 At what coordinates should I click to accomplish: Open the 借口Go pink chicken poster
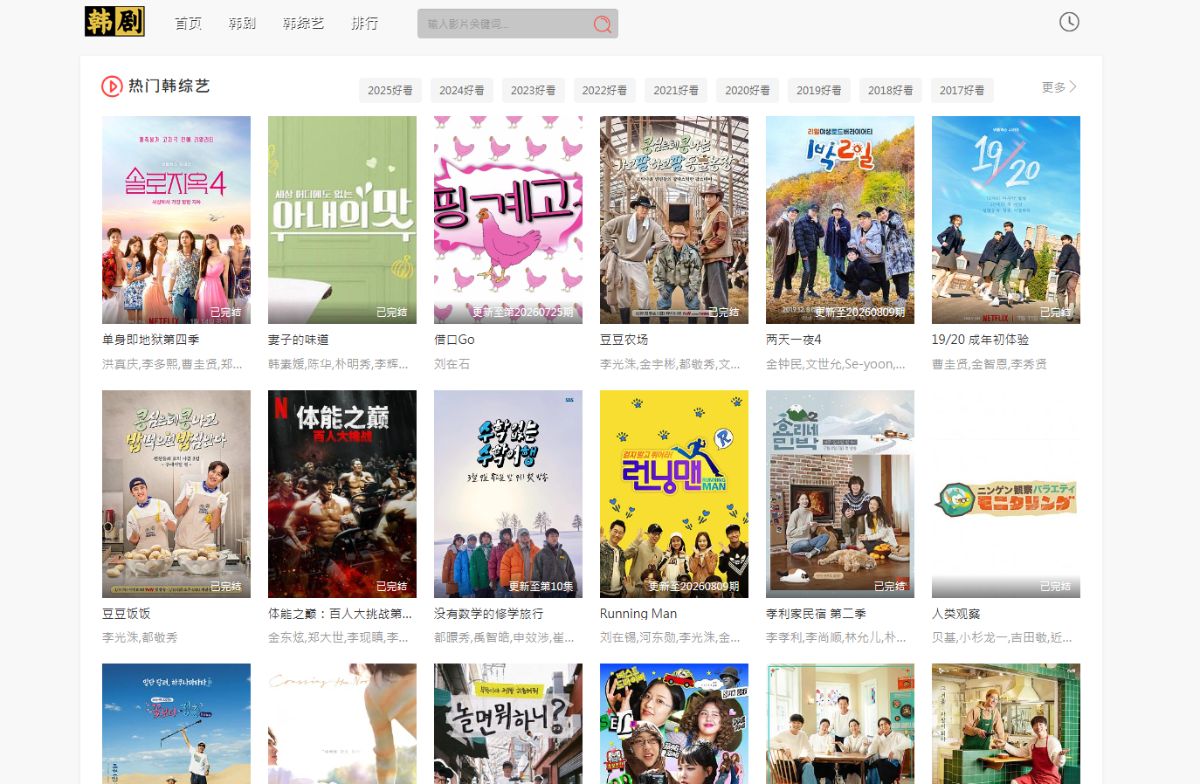[x=508, y=219]
